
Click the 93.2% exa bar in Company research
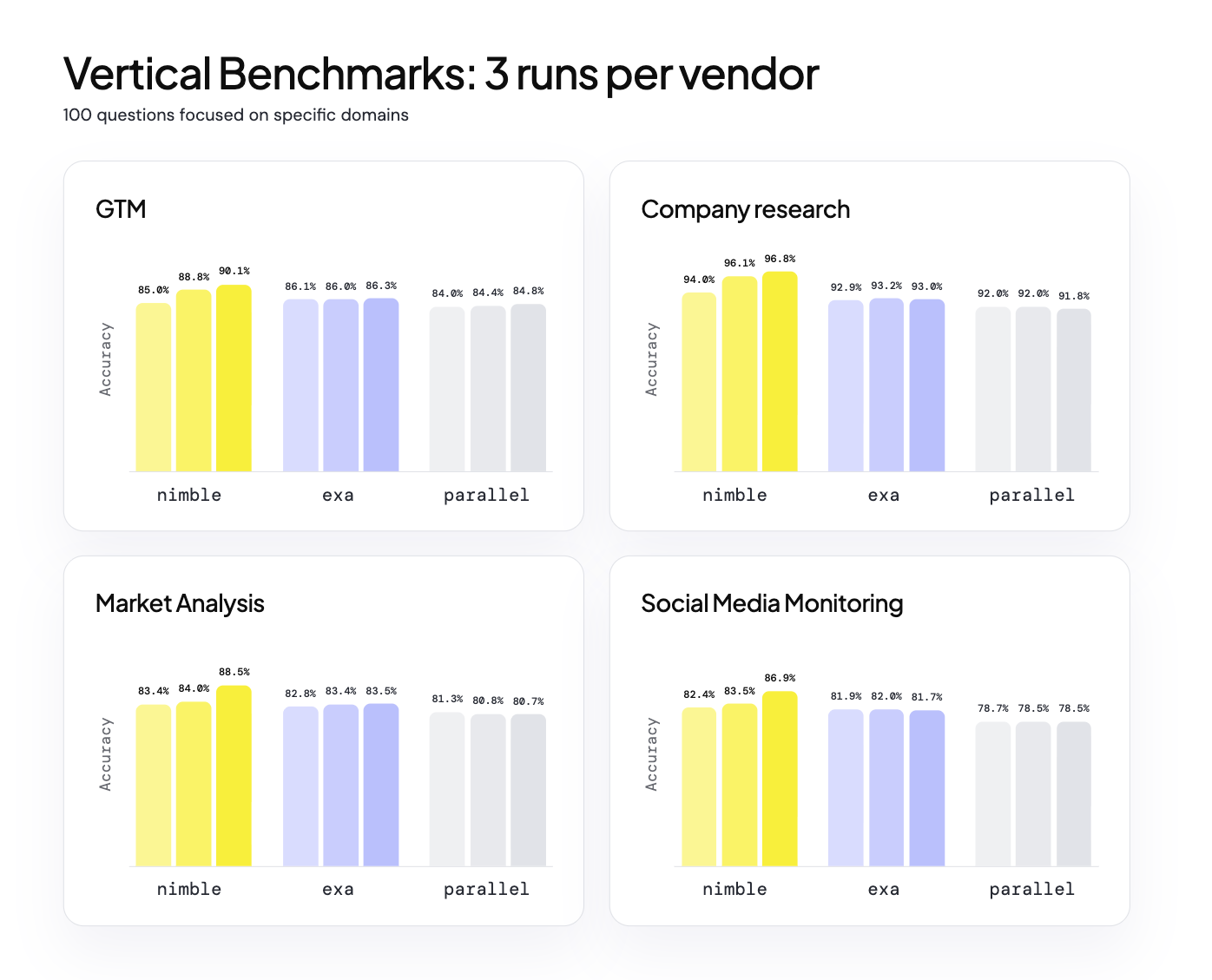886,385
